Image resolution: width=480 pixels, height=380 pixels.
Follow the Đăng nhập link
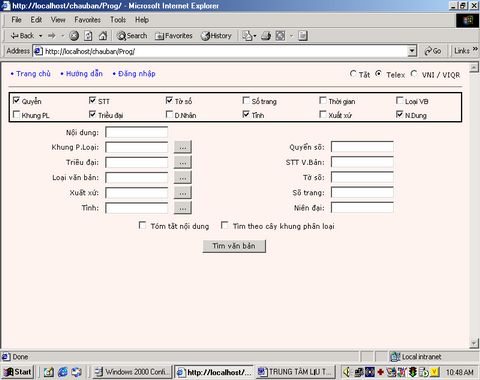[x=137, y=74]
